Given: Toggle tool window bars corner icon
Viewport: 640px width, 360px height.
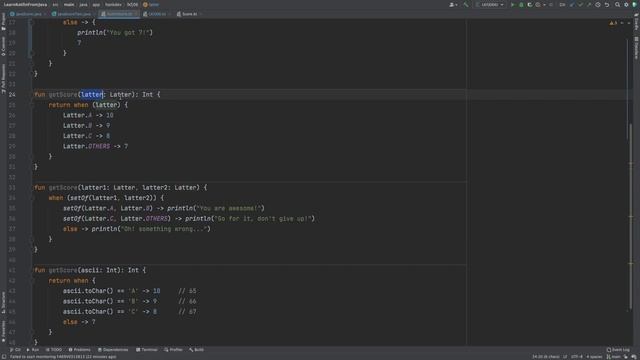Looking at the screenshot, I should pos(4,357).
